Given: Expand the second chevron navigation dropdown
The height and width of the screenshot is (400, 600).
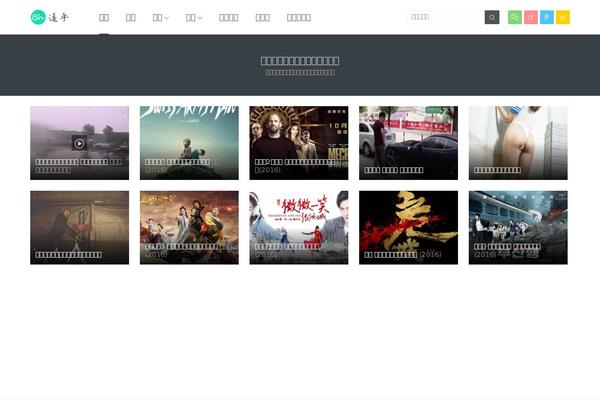Looking at the screenshot, I should pyautogui.click(x=194, y=18).
